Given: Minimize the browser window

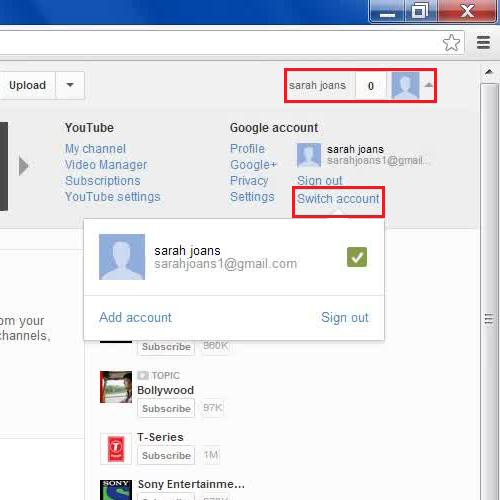Looking at the screenshot, I should (x=387, y=12).
